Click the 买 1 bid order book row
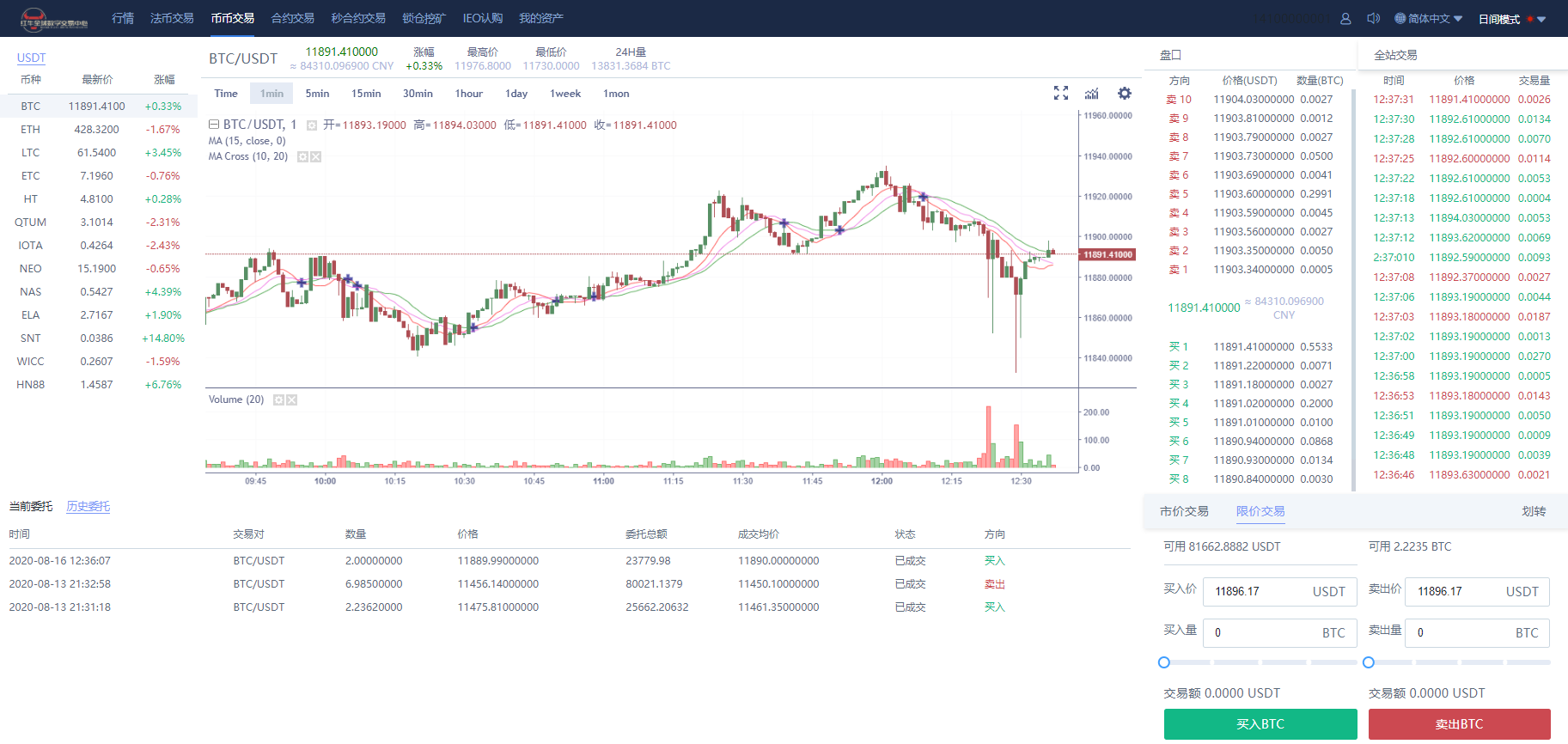Image resolution: width=1568 pixels, height=744 pixels. (x=1251, y=347)
